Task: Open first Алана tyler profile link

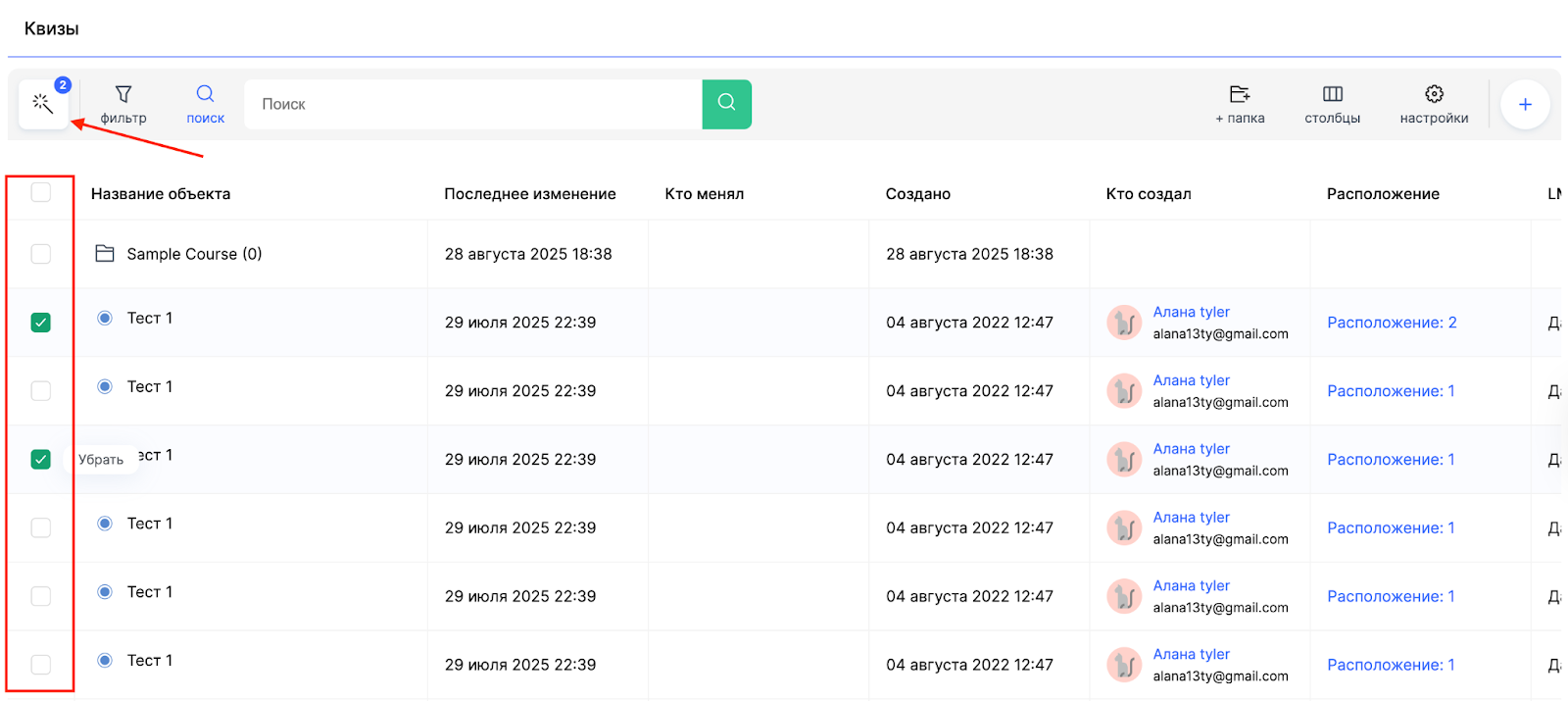Action: click(x=1191, y=312)
